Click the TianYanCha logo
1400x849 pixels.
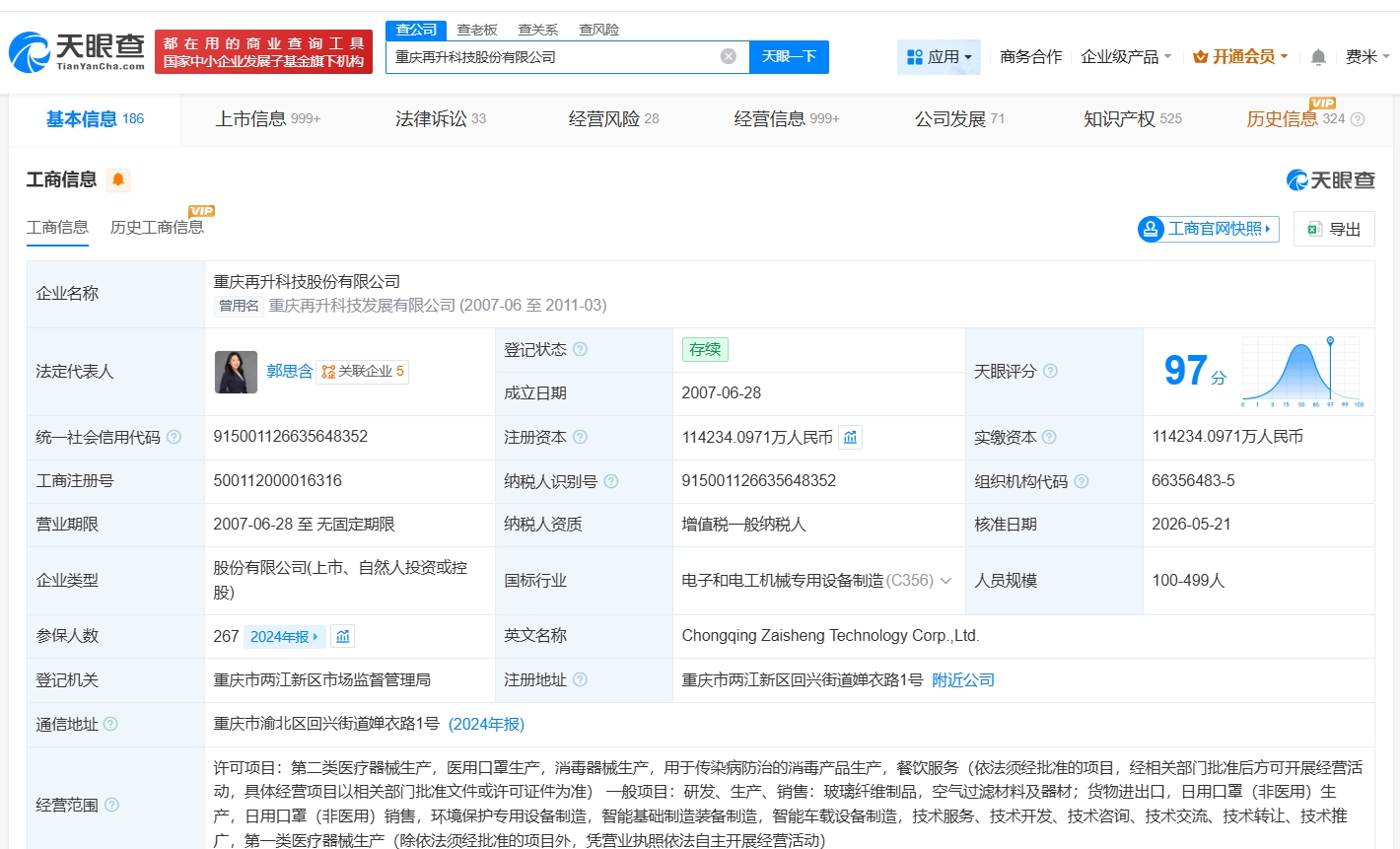[x=77, y=51]
